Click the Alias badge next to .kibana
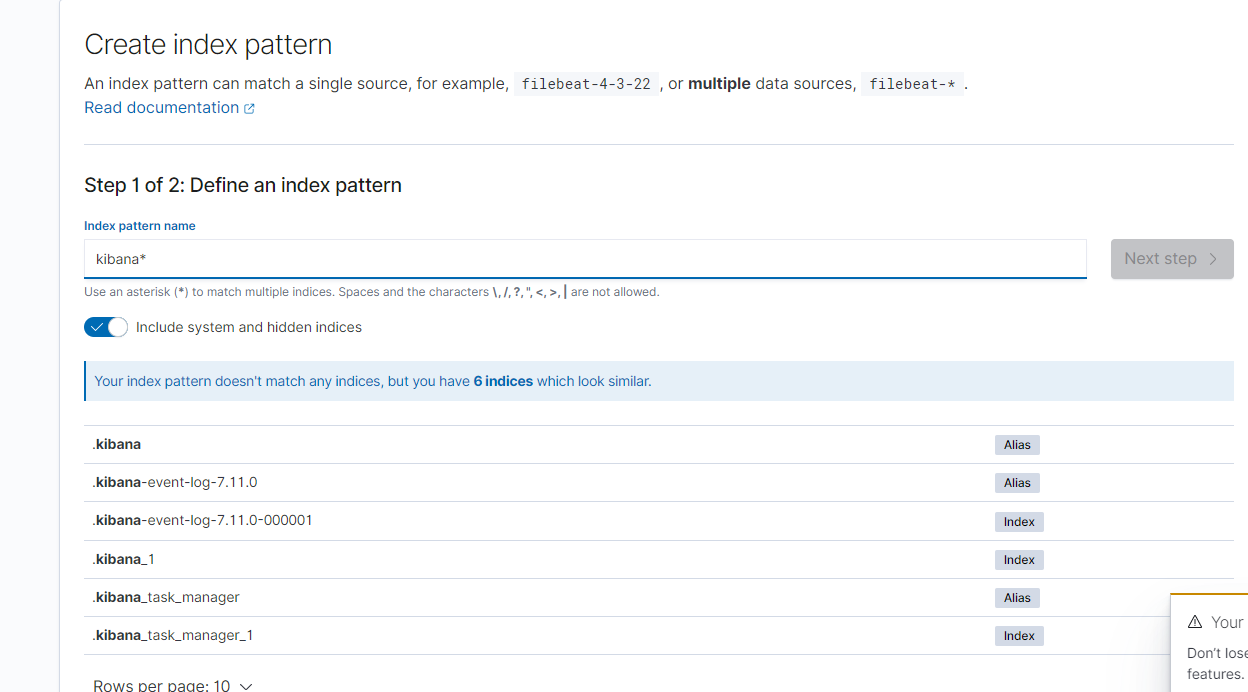Viewport: 1248px width, 692px height. click(1016, 444)
